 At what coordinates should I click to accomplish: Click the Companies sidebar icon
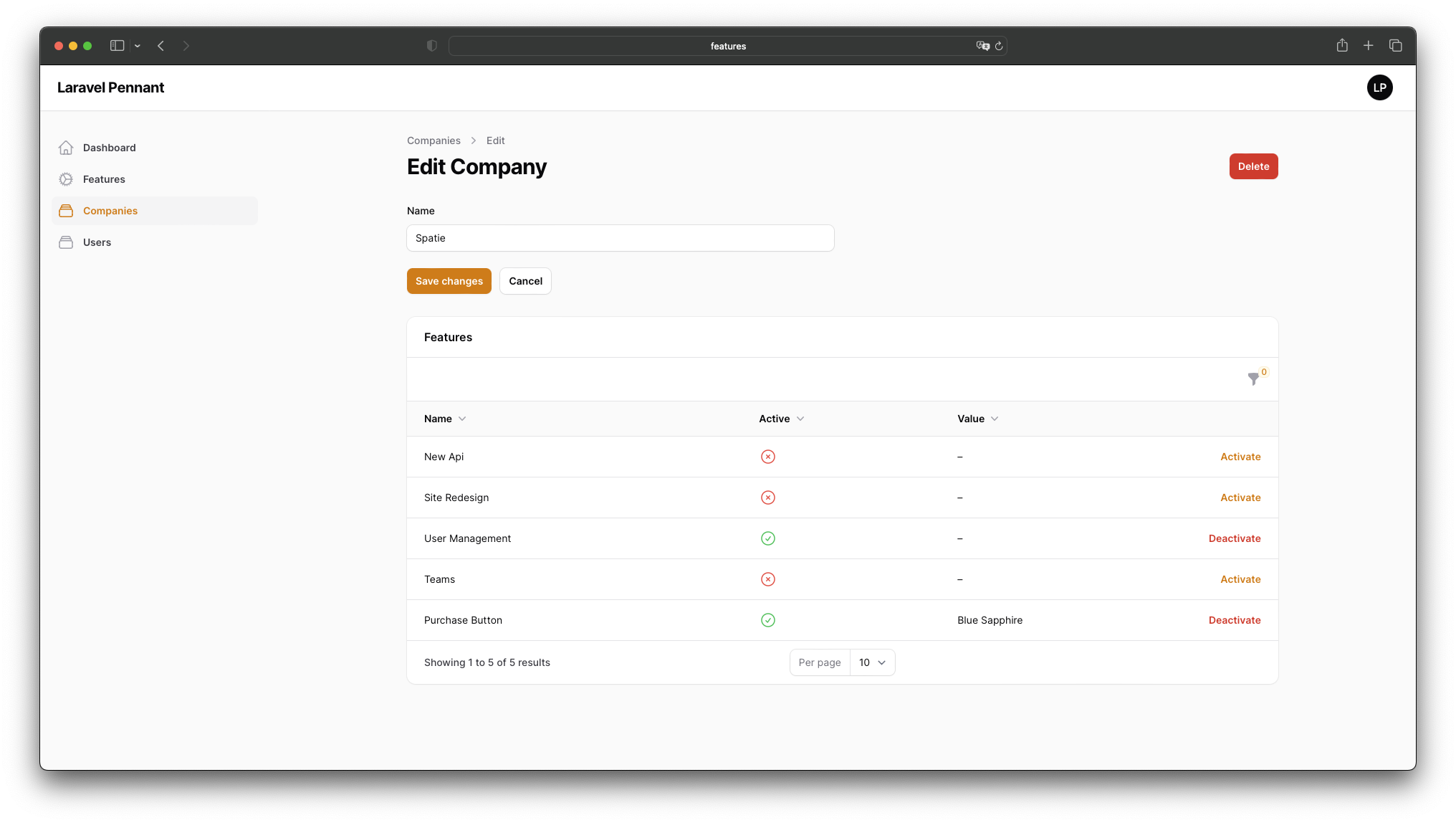click(x=66, y=210)
